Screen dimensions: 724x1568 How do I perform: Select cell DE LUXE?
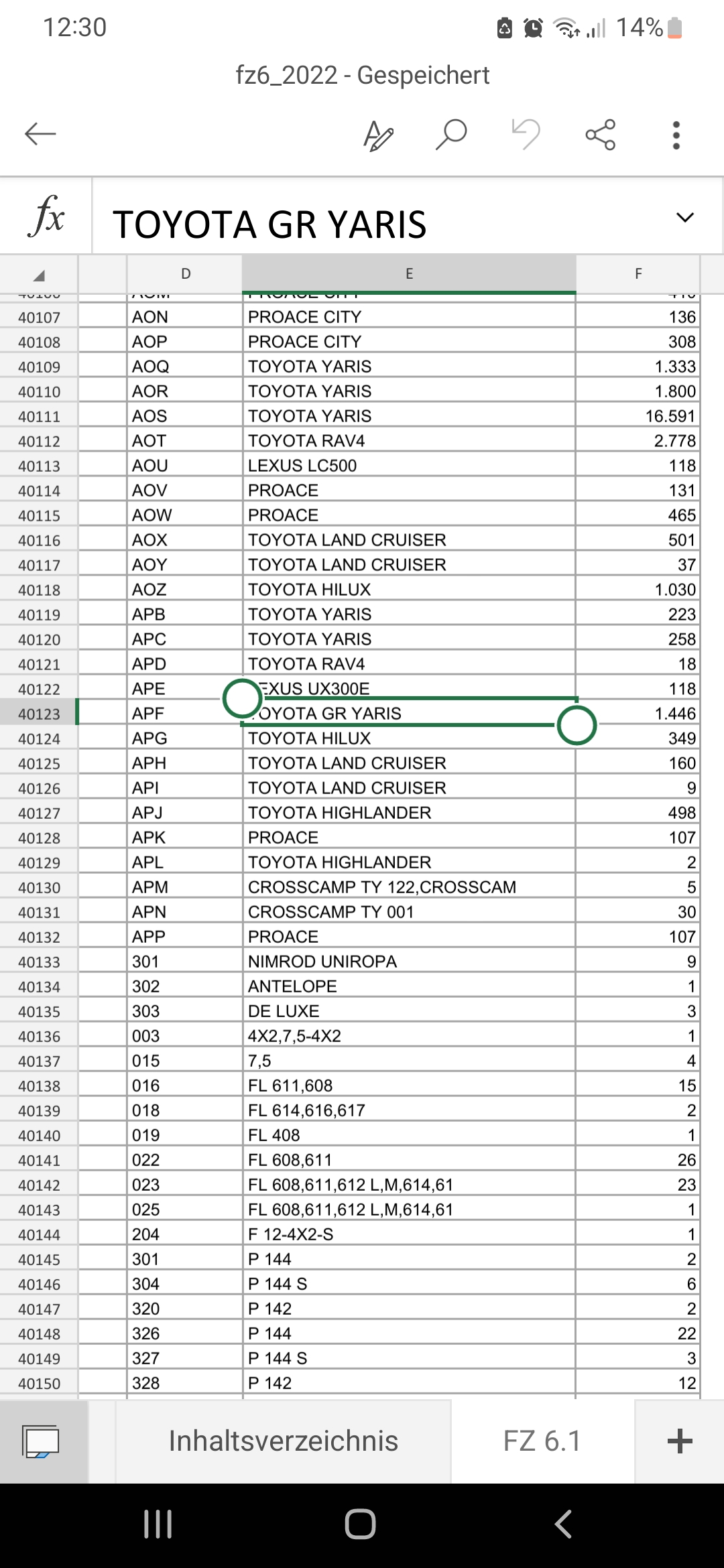[409, 1011]
